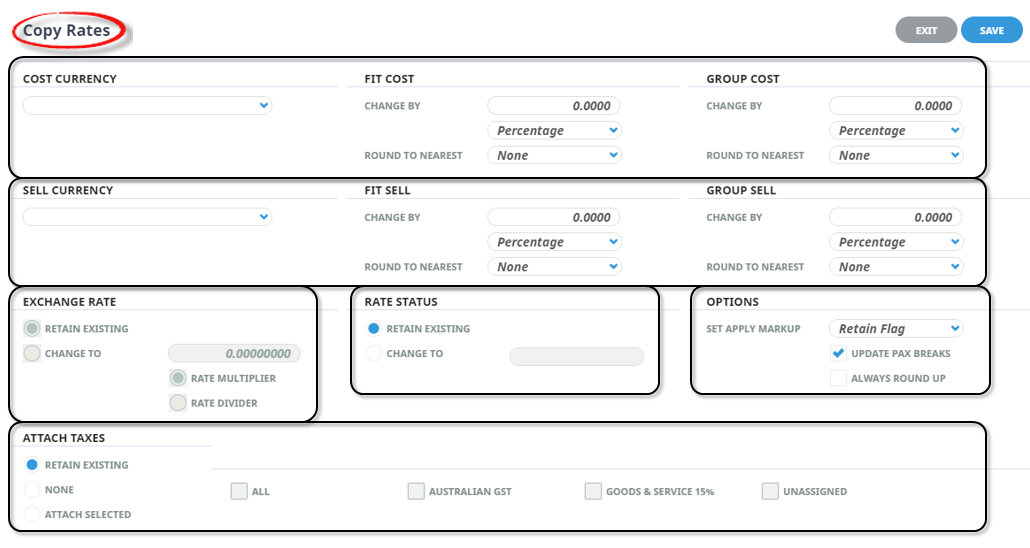Screen dimensions: 1030x548
Task: Select Attach Selected taxes radio button
Action: (x=32, y=514)
